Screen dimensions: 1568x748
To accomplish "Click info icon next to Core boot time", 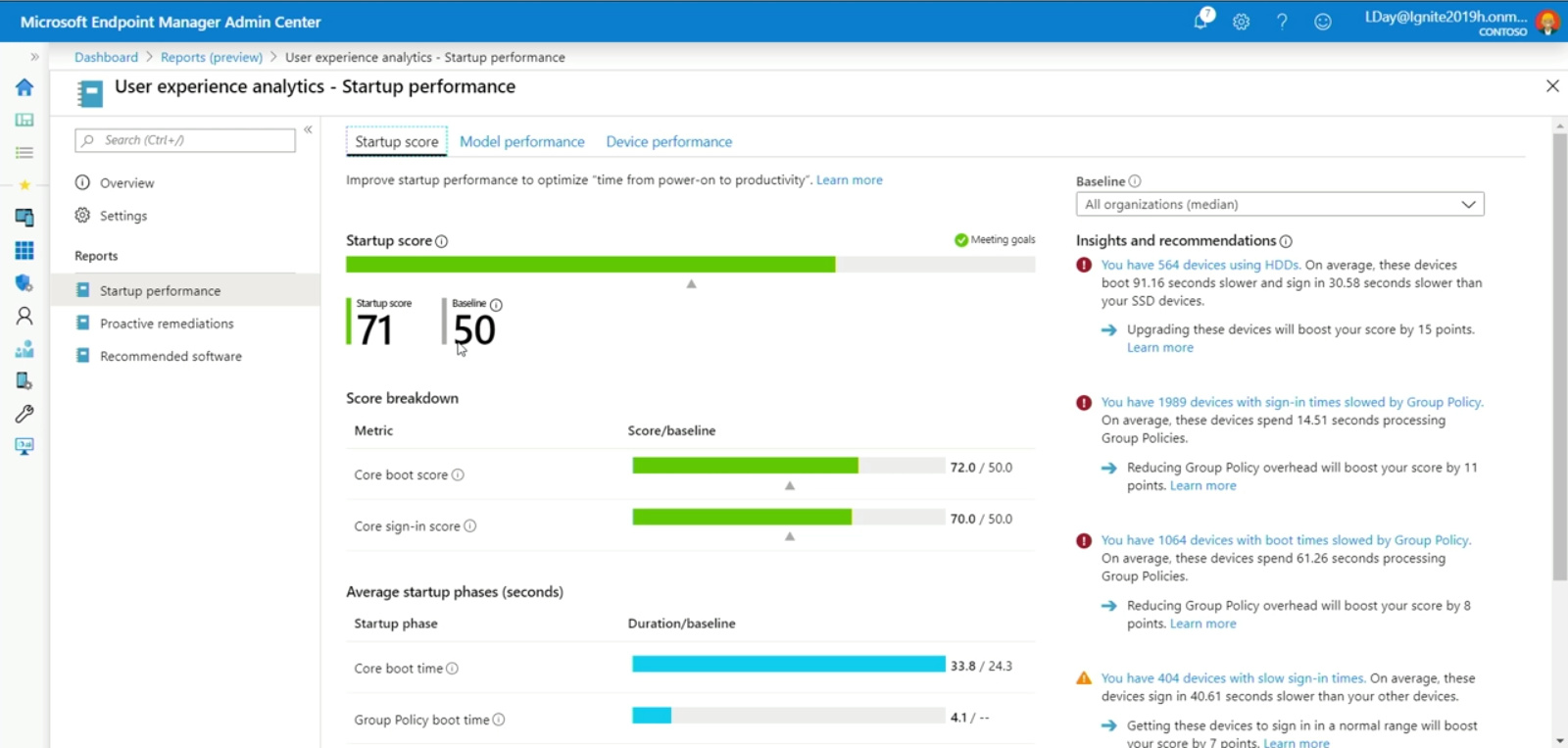I will tap(452, 669).
